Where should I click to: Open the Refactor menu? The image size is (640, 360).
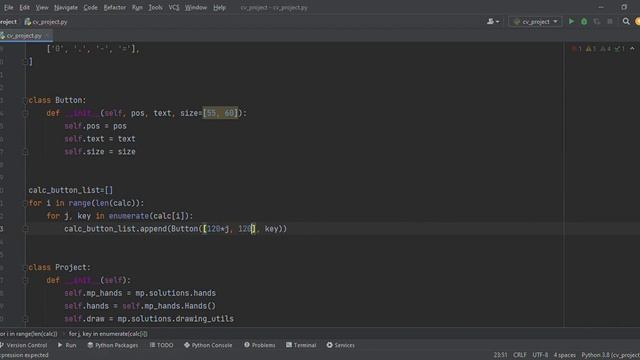click(x=115, y=7)
